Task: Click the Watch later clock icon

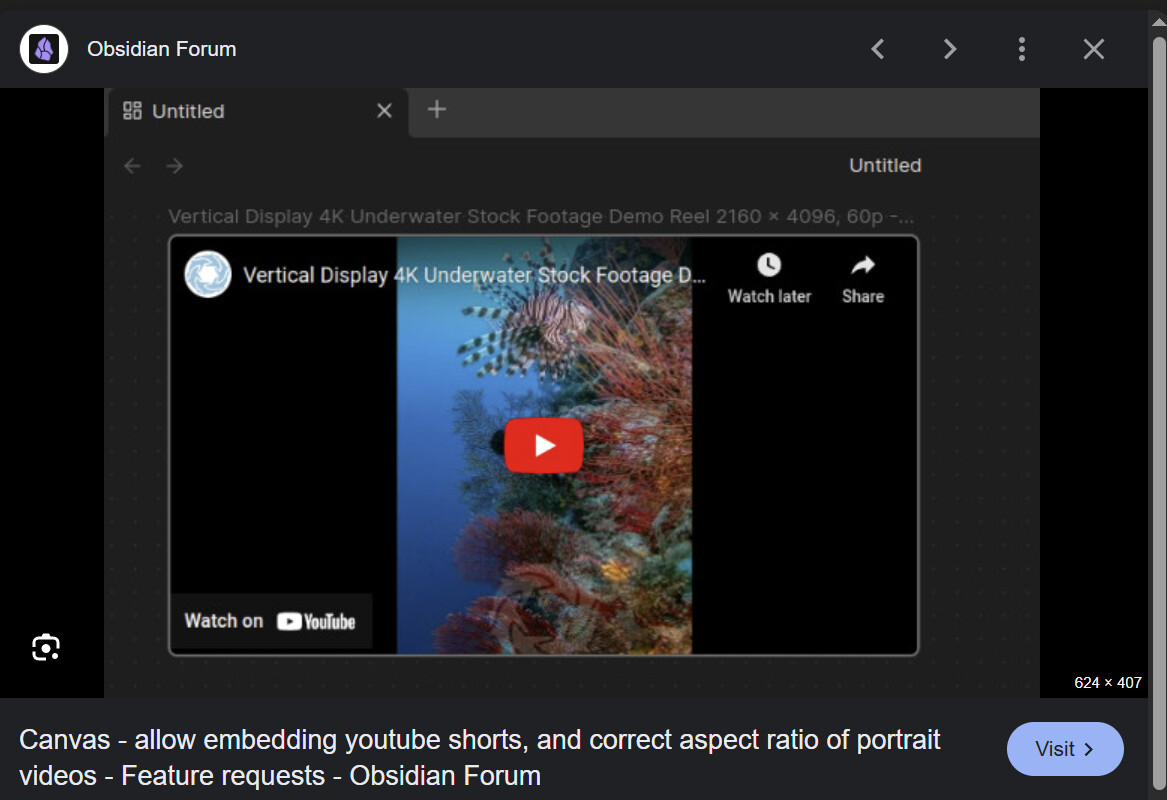Action: [x=769, y=265]
